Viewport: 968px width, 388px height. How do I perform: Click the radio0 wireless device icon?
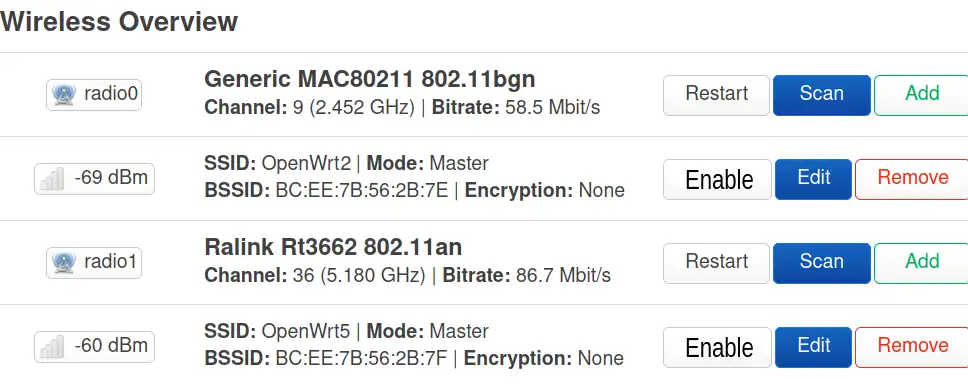(x=64, y=95)
